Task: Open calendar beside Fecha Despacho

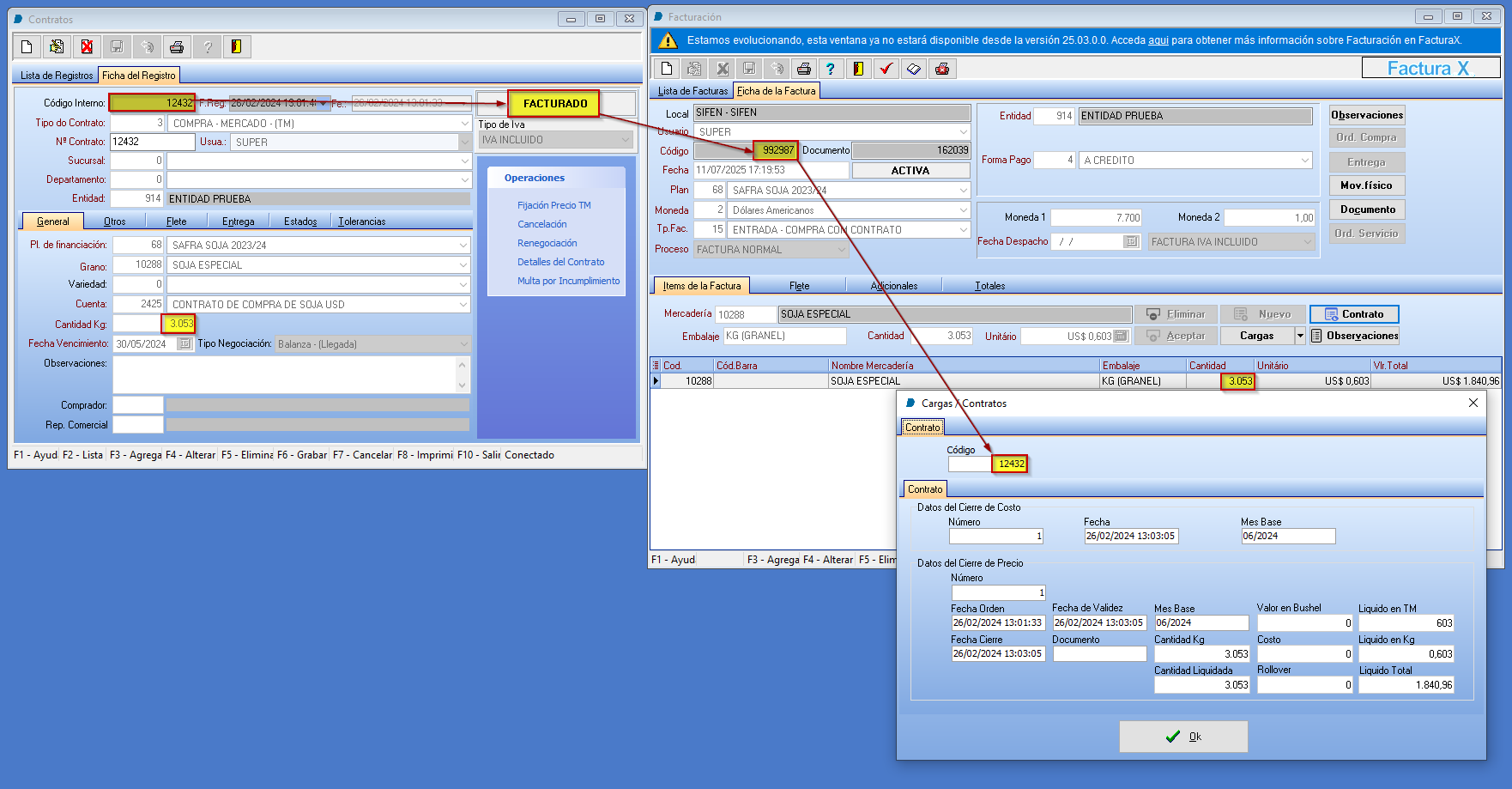Action: point(1132,242)
